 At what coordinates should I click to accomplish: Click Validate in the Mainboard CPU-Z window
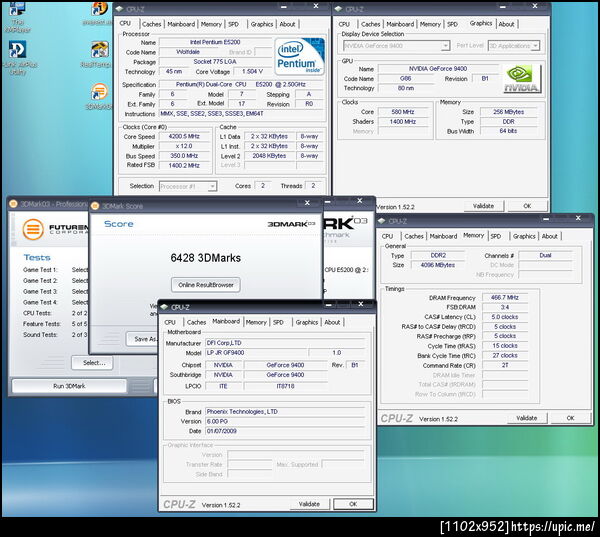coord(309,504)
